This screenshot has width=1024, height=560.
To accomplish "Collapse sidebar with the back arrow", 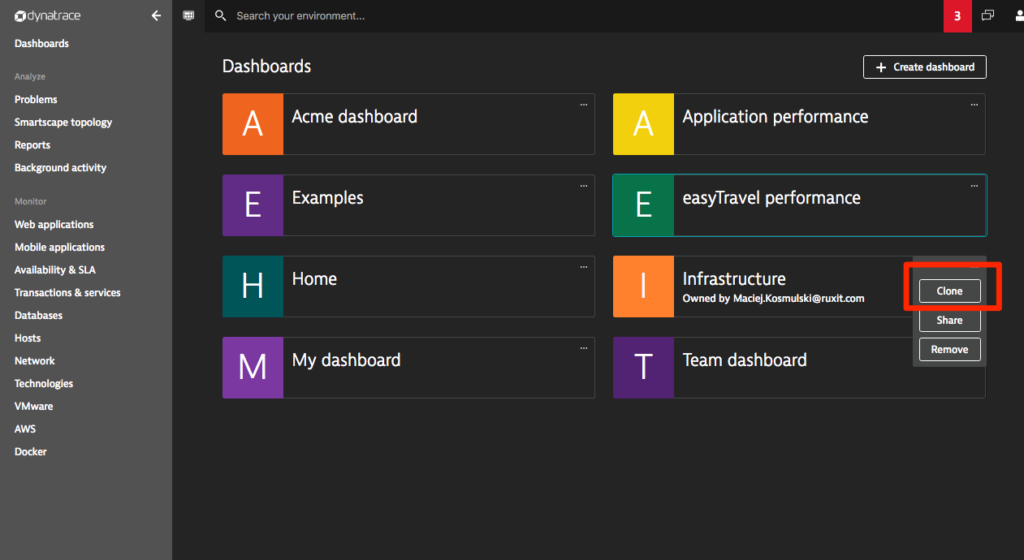I will 156,16.
